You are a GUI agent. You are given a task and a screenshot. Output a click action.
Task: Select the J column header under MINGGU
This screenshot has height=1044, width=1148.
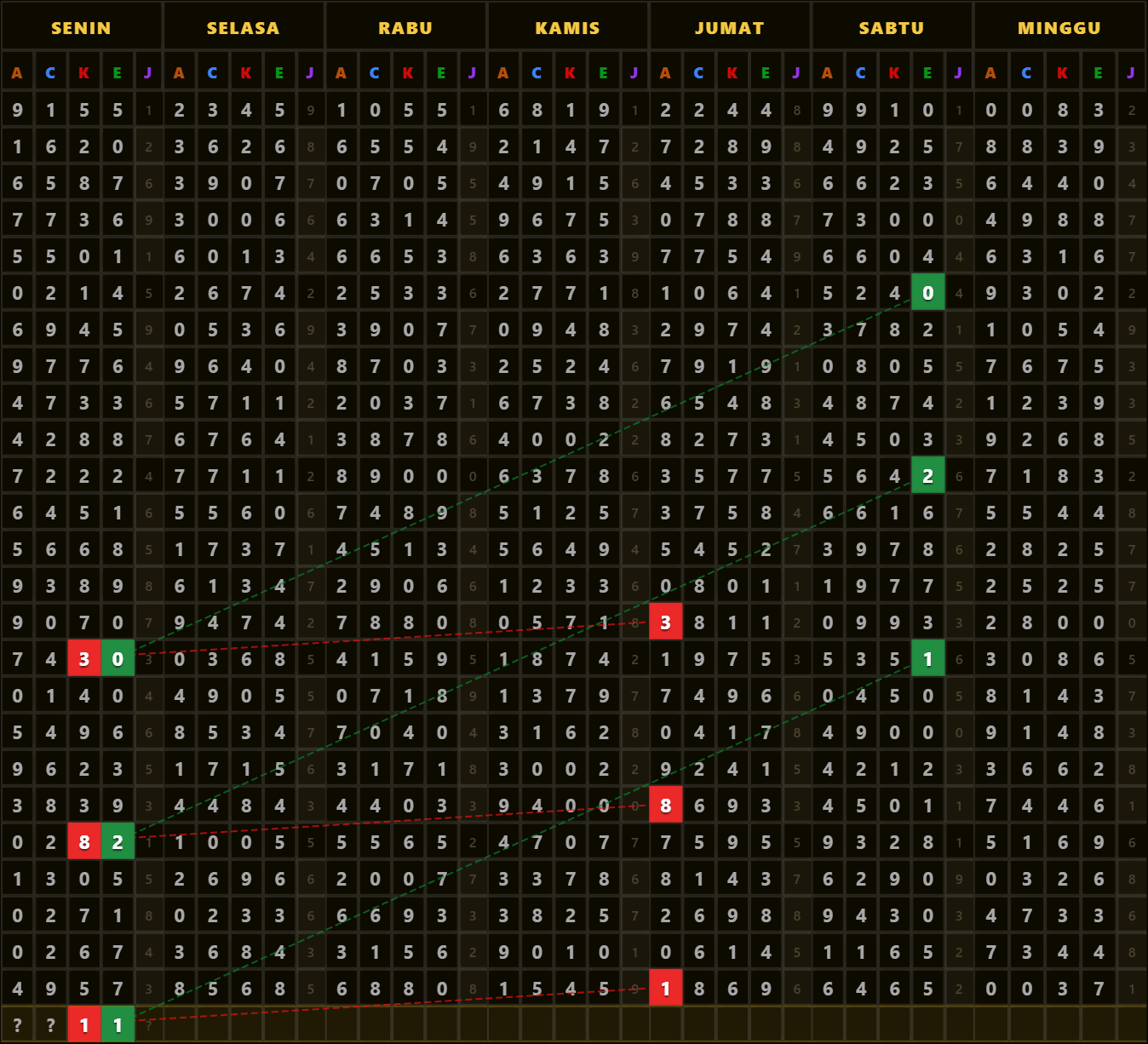(1131, 73)
